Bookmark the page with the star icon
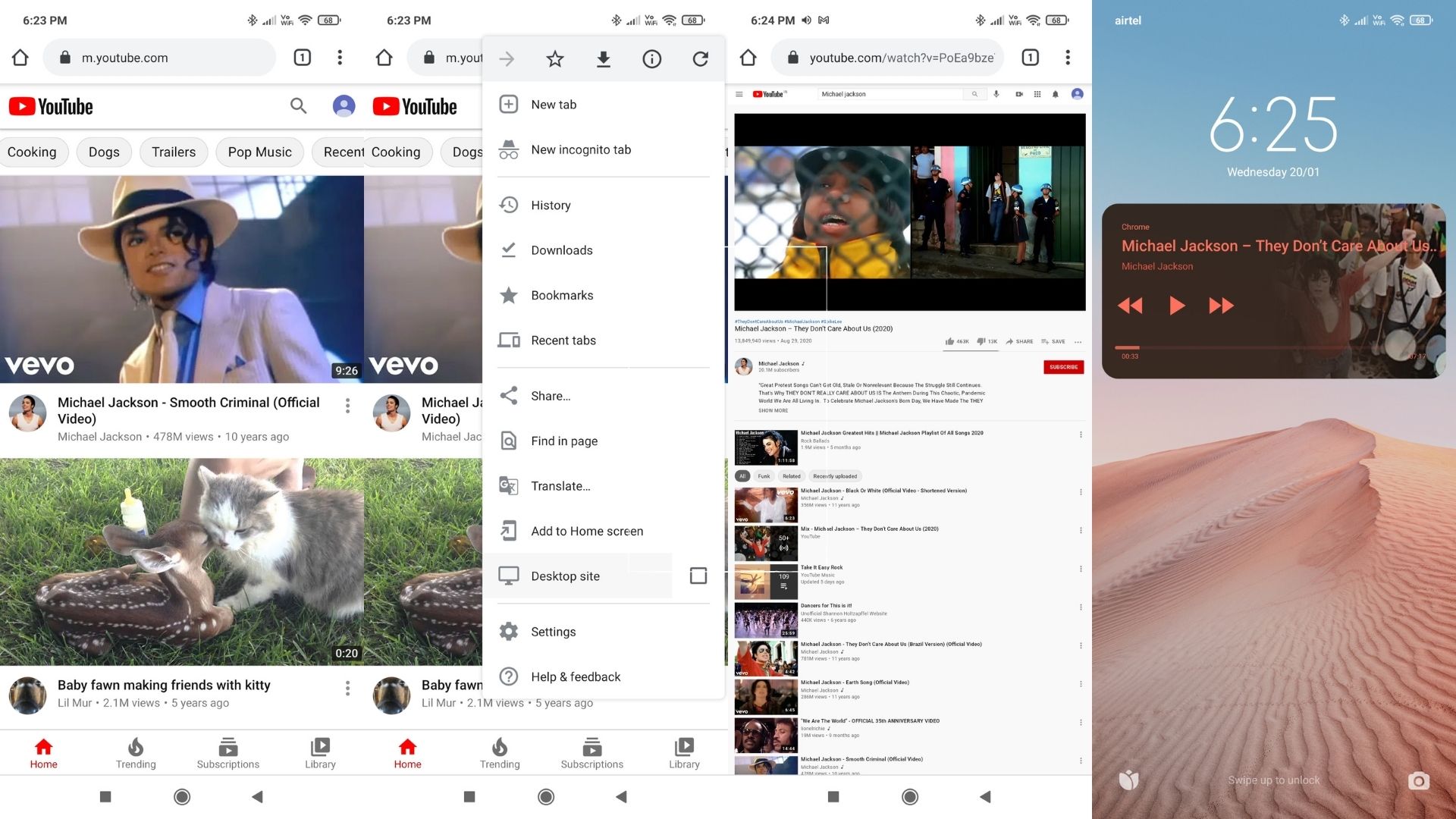Viewport: 1456px width, 819px height. [555, 59]
